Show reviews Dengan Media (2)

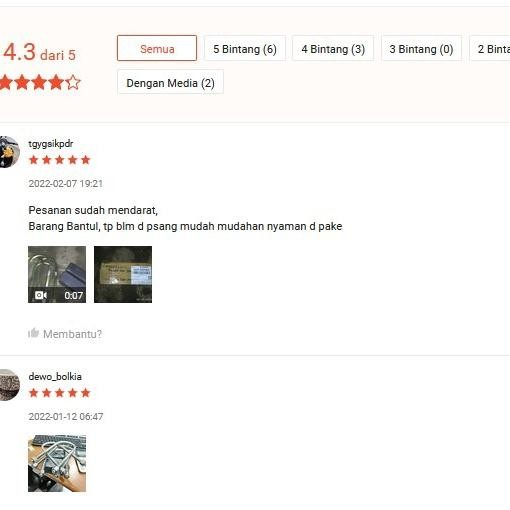tap(170, 82)
